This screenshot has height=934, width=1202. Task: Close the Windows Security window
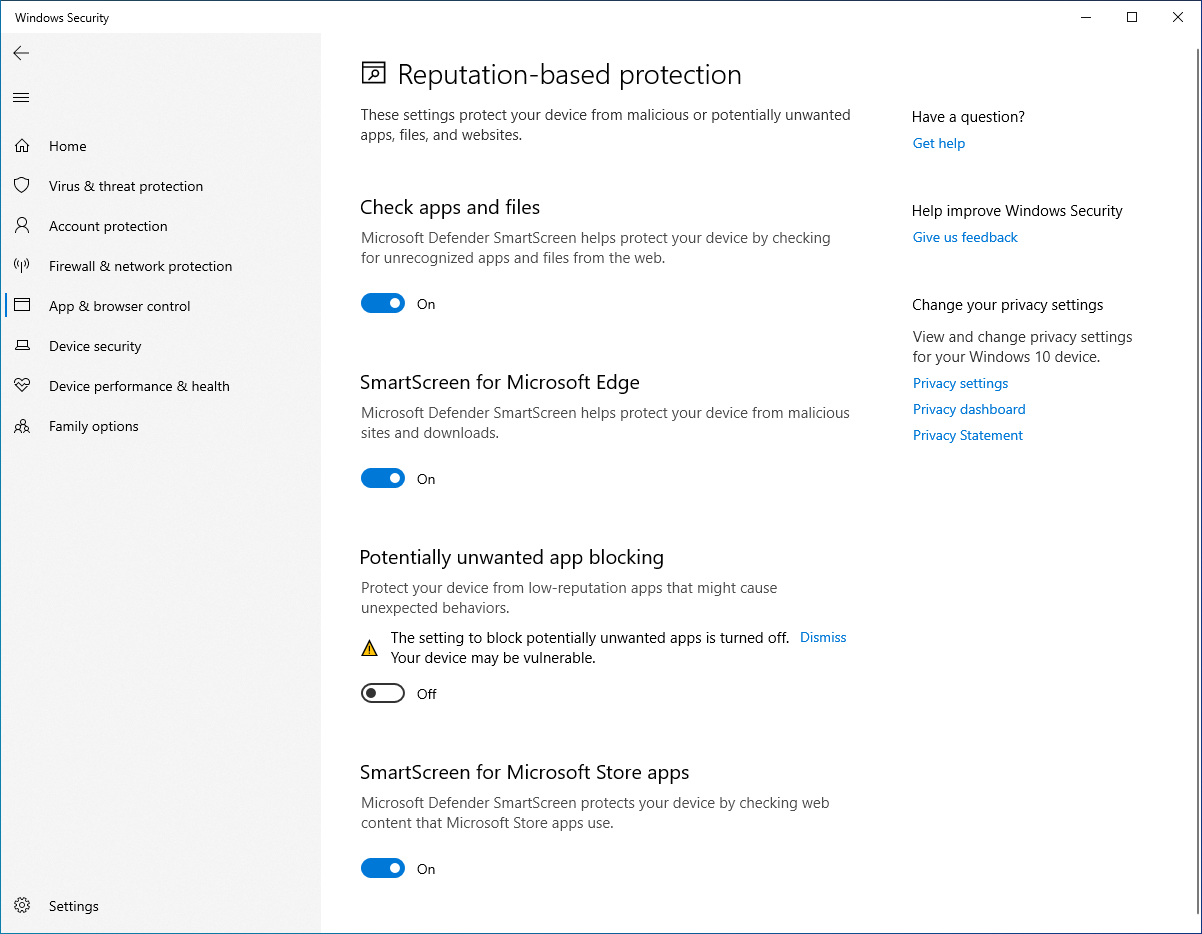(1178, 17)
